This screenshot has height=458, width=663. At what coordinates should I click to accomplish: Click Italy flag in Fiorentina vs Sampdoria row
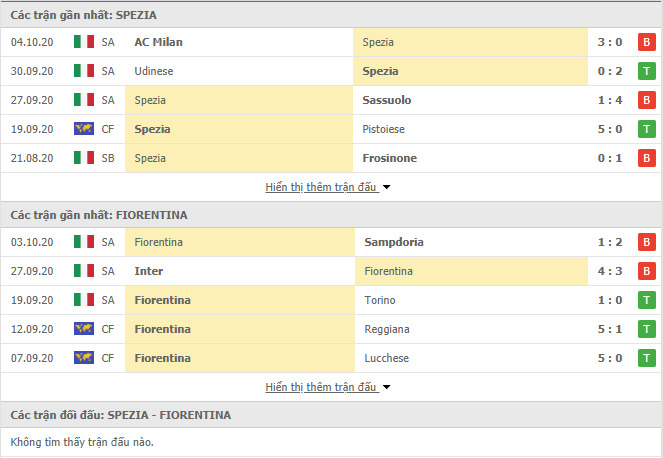[x=84, y=242]
